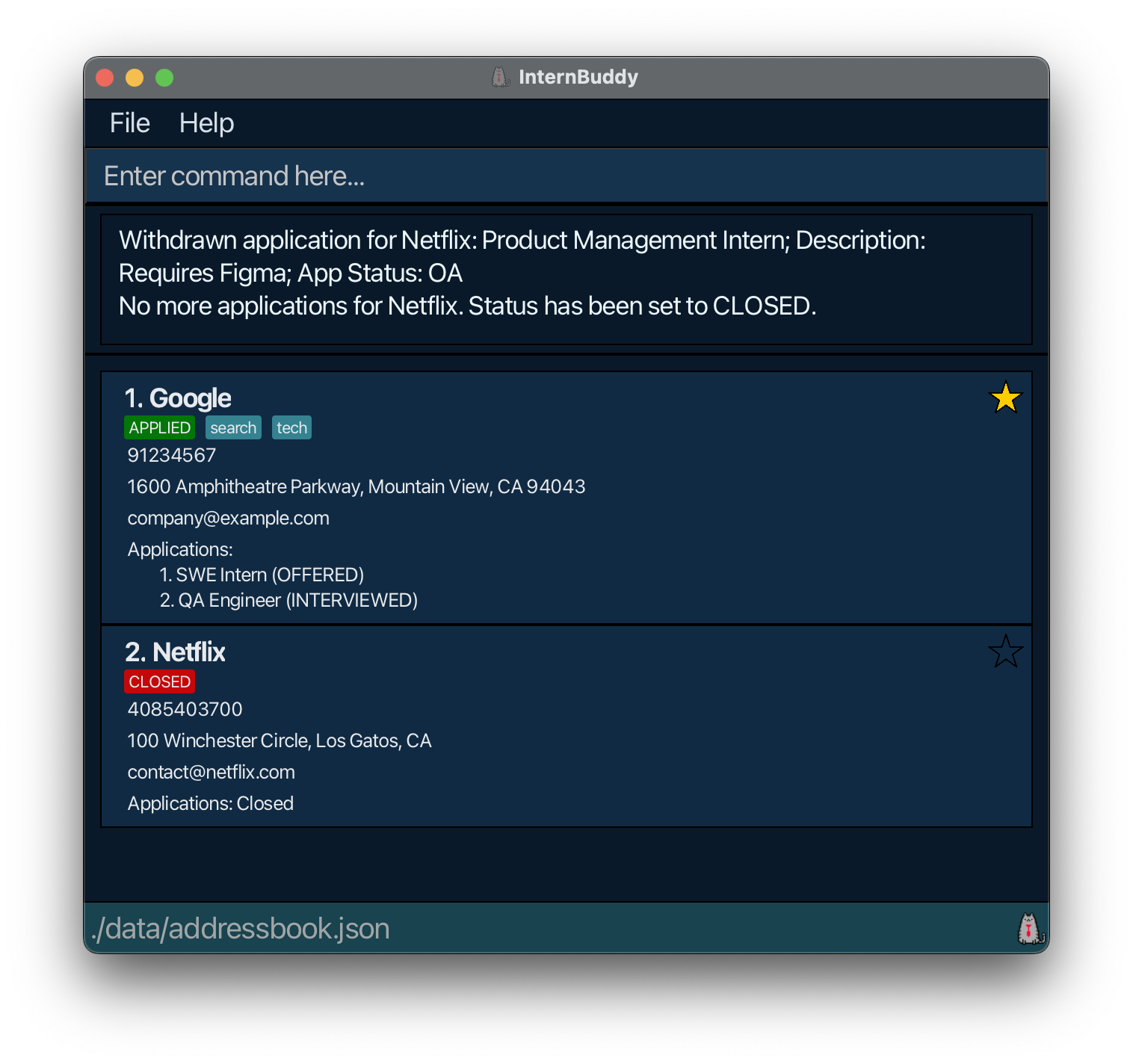The height and width of the screenshot is (1064, 1133).
Task: Select the '2. Netflix' company name
Action: [175, 652]
